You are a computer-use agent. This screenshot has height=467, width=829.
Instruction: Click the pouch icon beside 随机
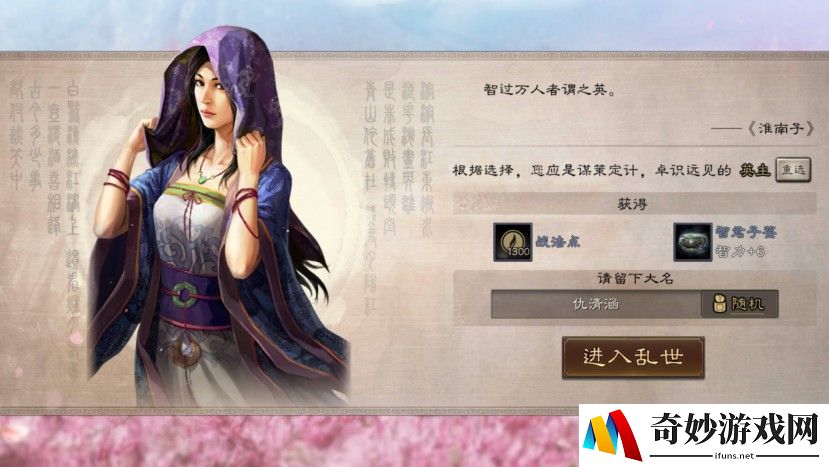[719, 304]
